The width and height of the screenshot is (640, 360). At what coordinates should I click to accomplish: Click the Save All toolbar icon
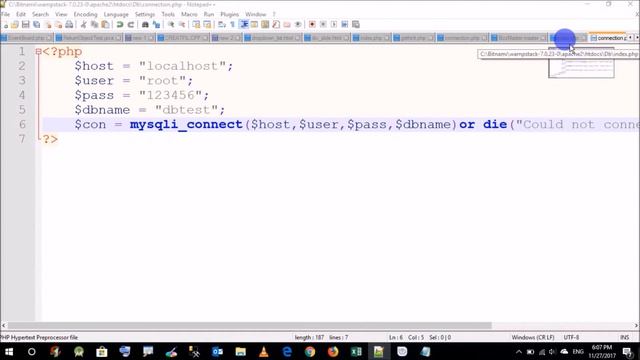[x=37, y=24]
